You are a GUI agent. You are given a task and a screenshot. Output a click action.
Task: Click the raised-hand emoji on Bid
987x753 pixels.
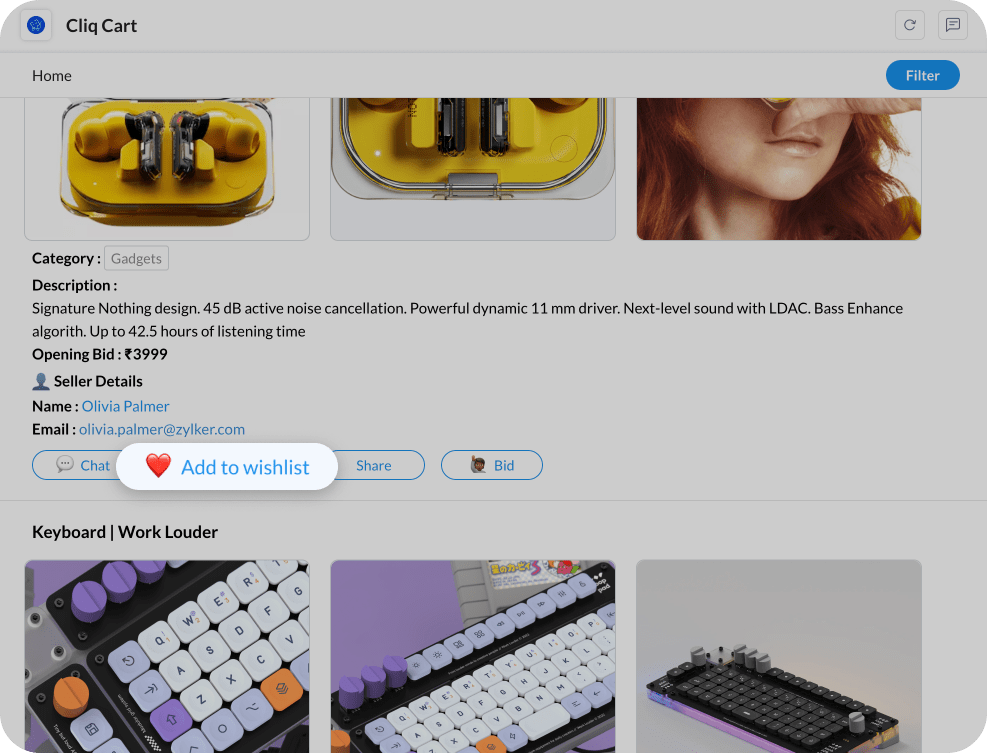(x=478, y=465)
